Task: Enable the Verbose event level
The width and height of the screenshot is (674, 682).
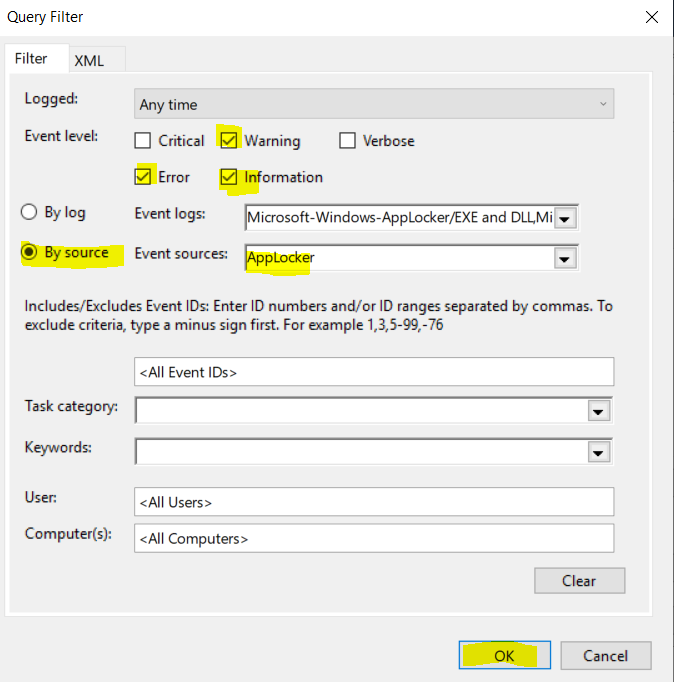Action: 347,140
